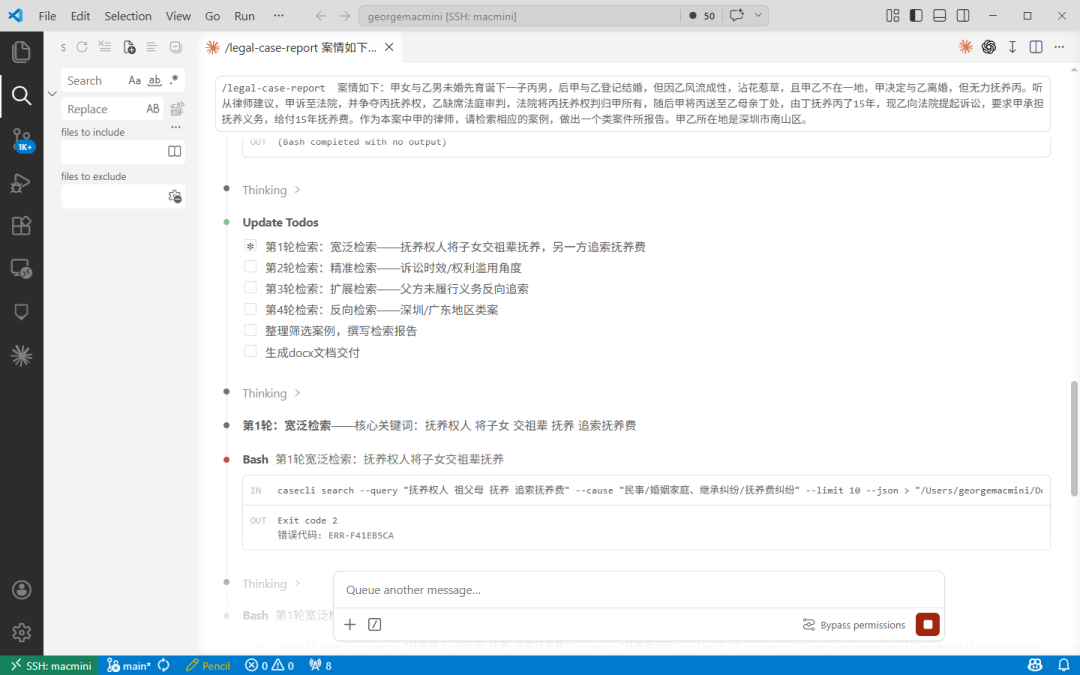Open the Edit menu
This screenshot has height=675, width=1080.
[x=81, y=16]
